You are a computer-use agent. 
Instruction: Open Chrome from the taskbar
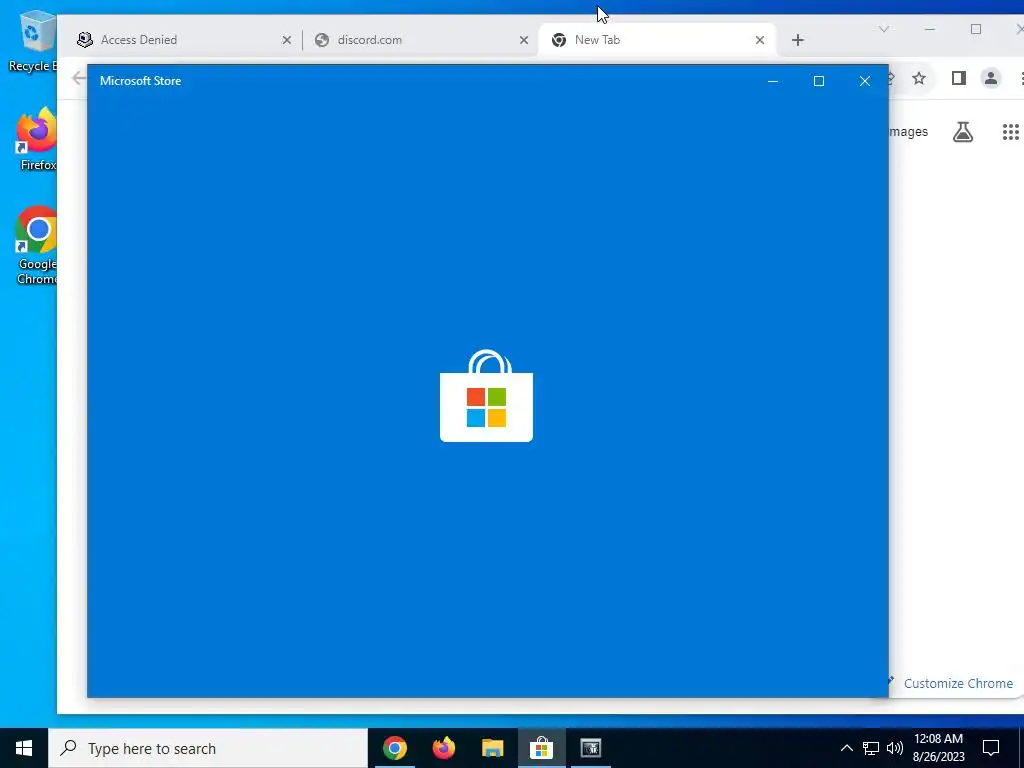point(394,748)
